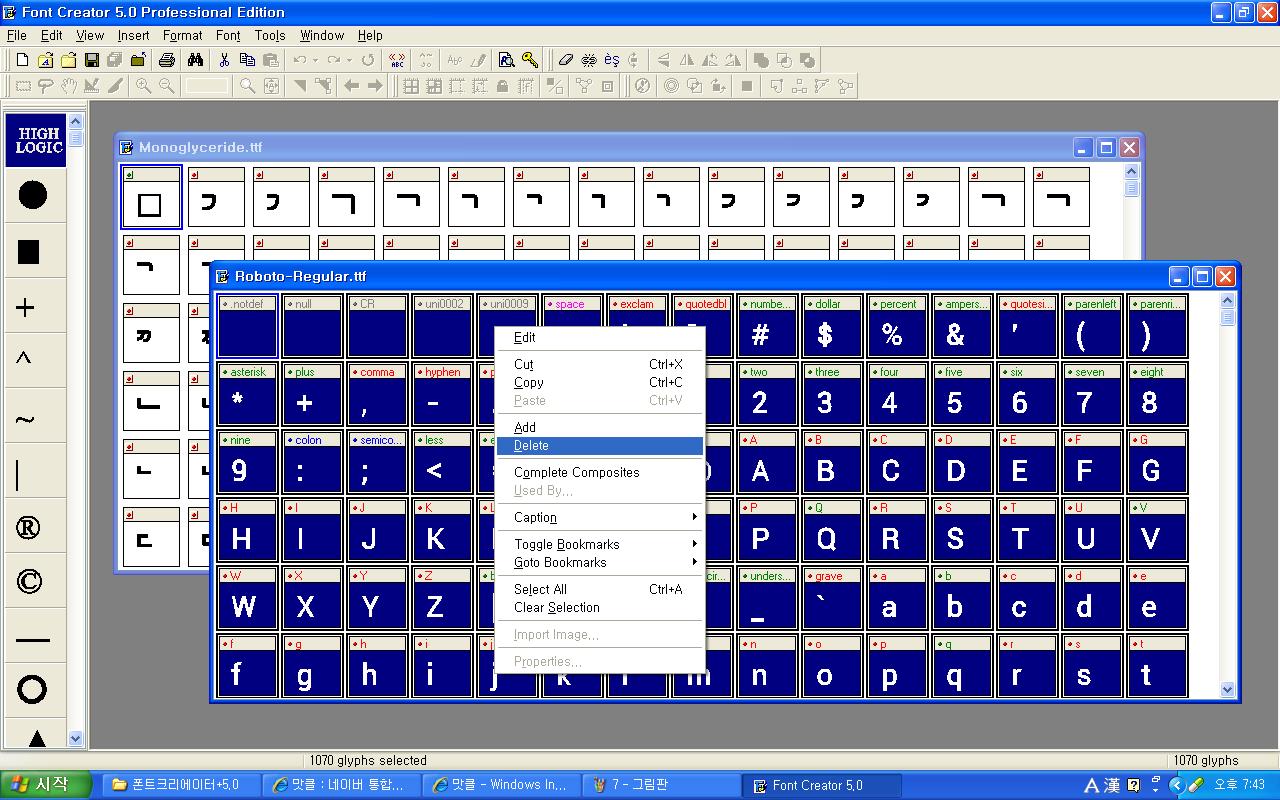Click the New font icon in toolbar
The width and height of the screenshot is (1280, 800).
click(22, 60)
